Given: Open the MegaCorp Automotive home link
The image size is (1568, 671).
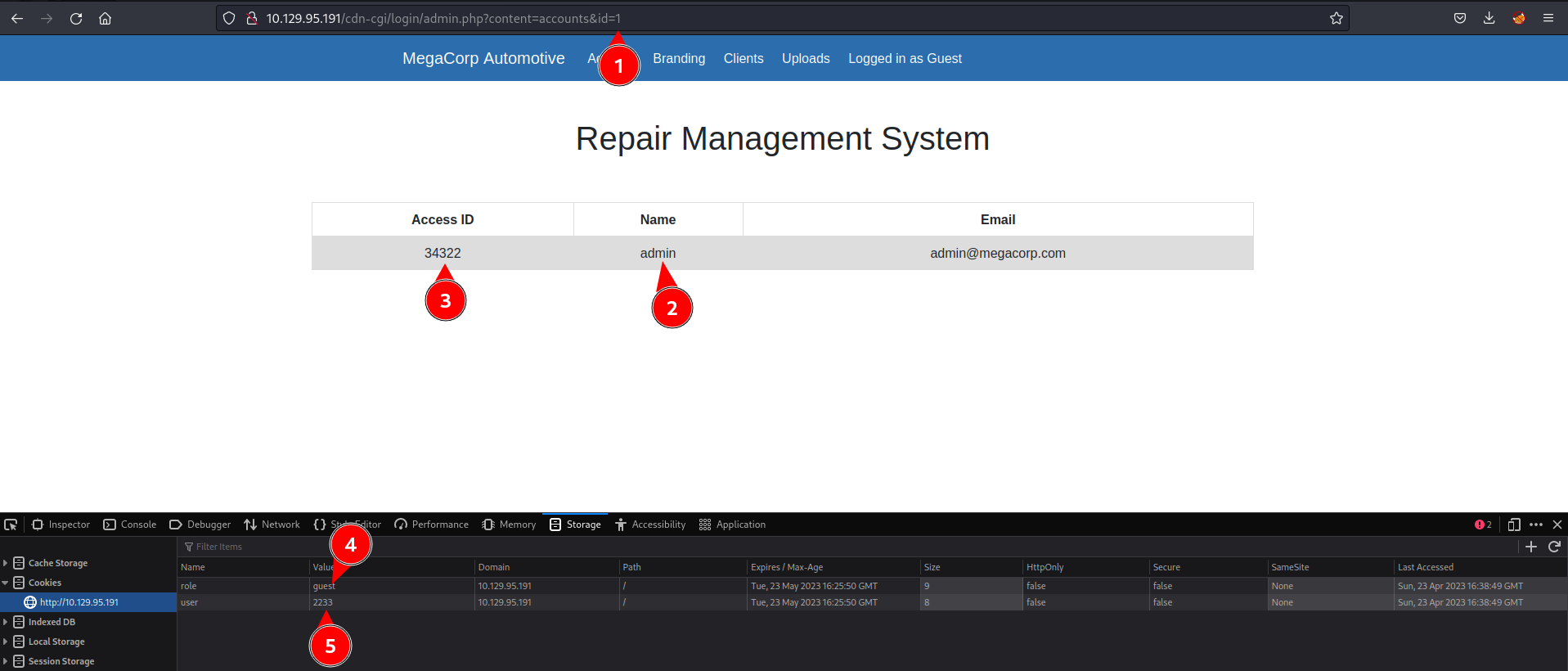Looking at the screenshot, I should pos(483,58).
